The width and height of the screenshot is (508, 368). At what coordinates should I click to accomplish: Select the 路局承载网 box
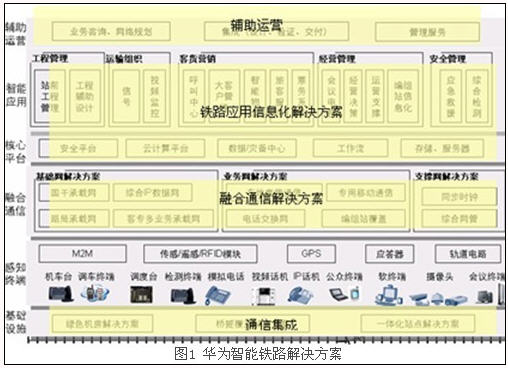point(74,219)
